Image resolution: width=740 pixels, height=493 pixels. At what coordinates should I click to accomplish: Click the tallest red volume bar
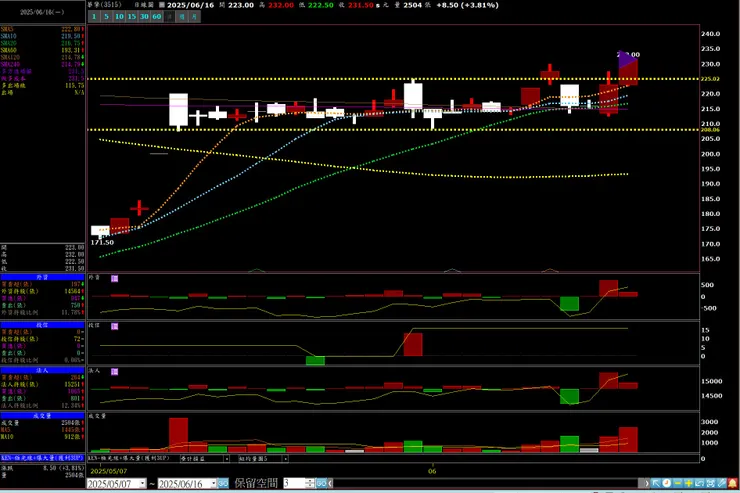tap(178, 435)
